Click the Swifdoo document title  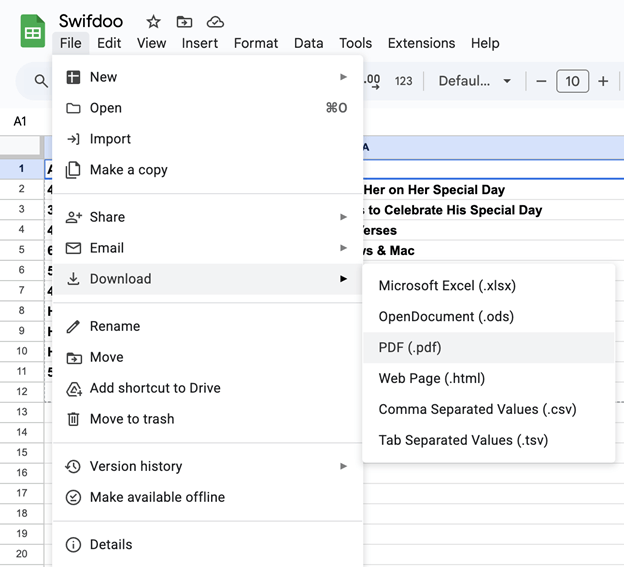pos(91,21)
